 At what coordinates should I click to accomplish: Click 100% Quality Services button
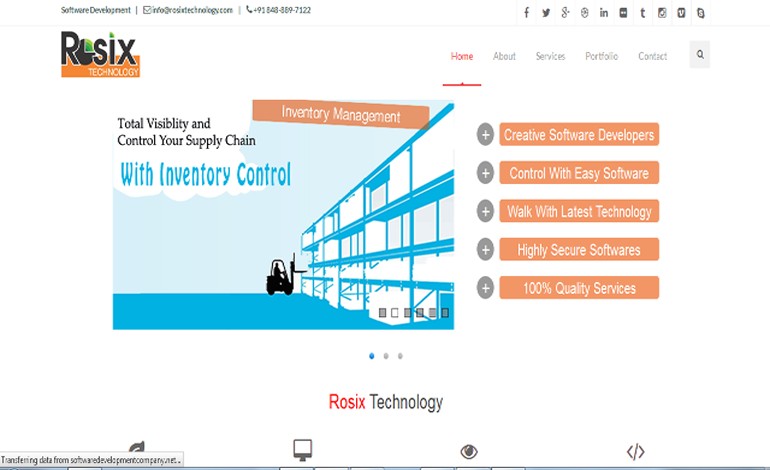coord(579,288)
